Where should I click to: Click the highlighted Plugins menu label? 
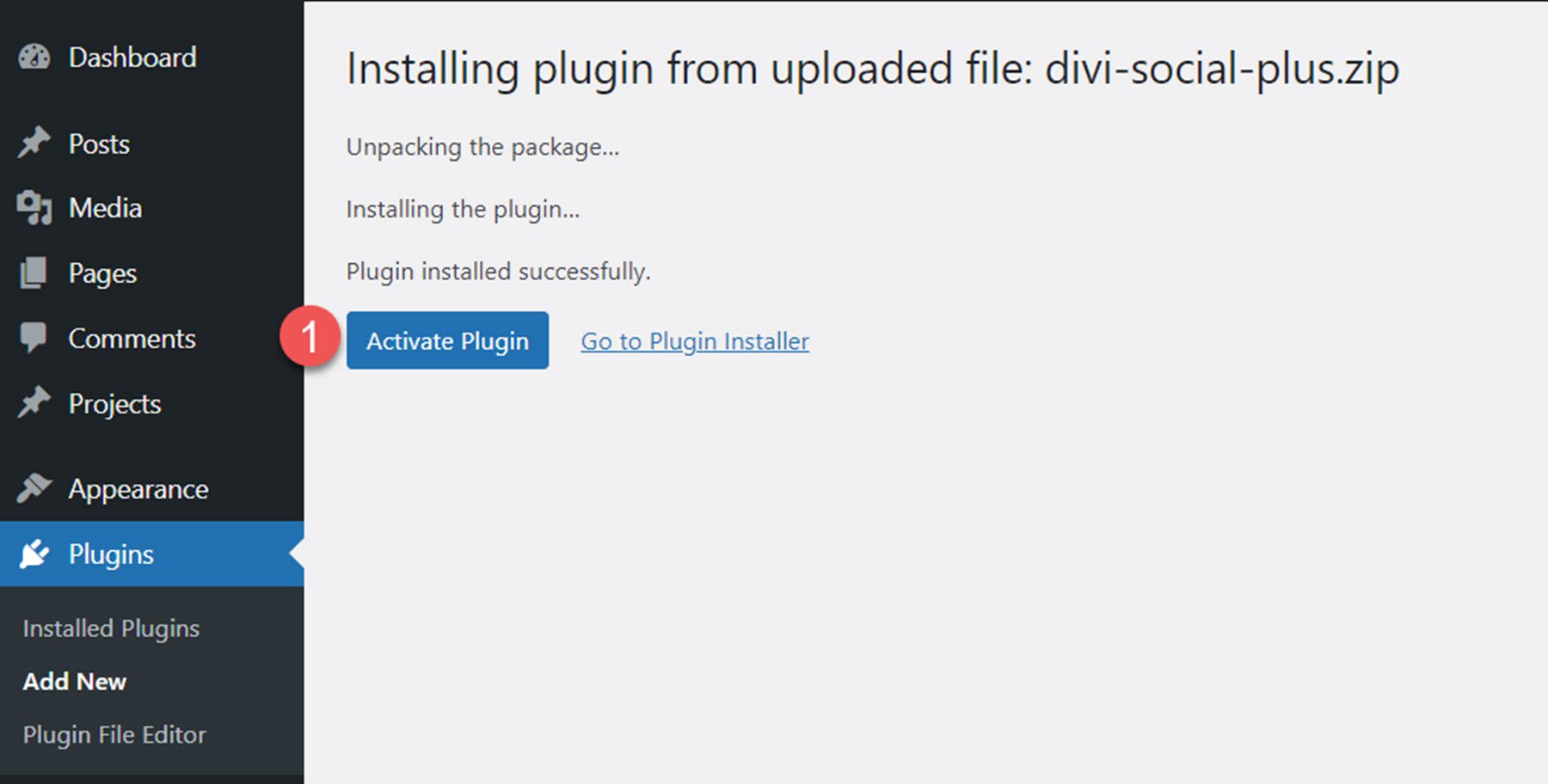tap(111, 554)
